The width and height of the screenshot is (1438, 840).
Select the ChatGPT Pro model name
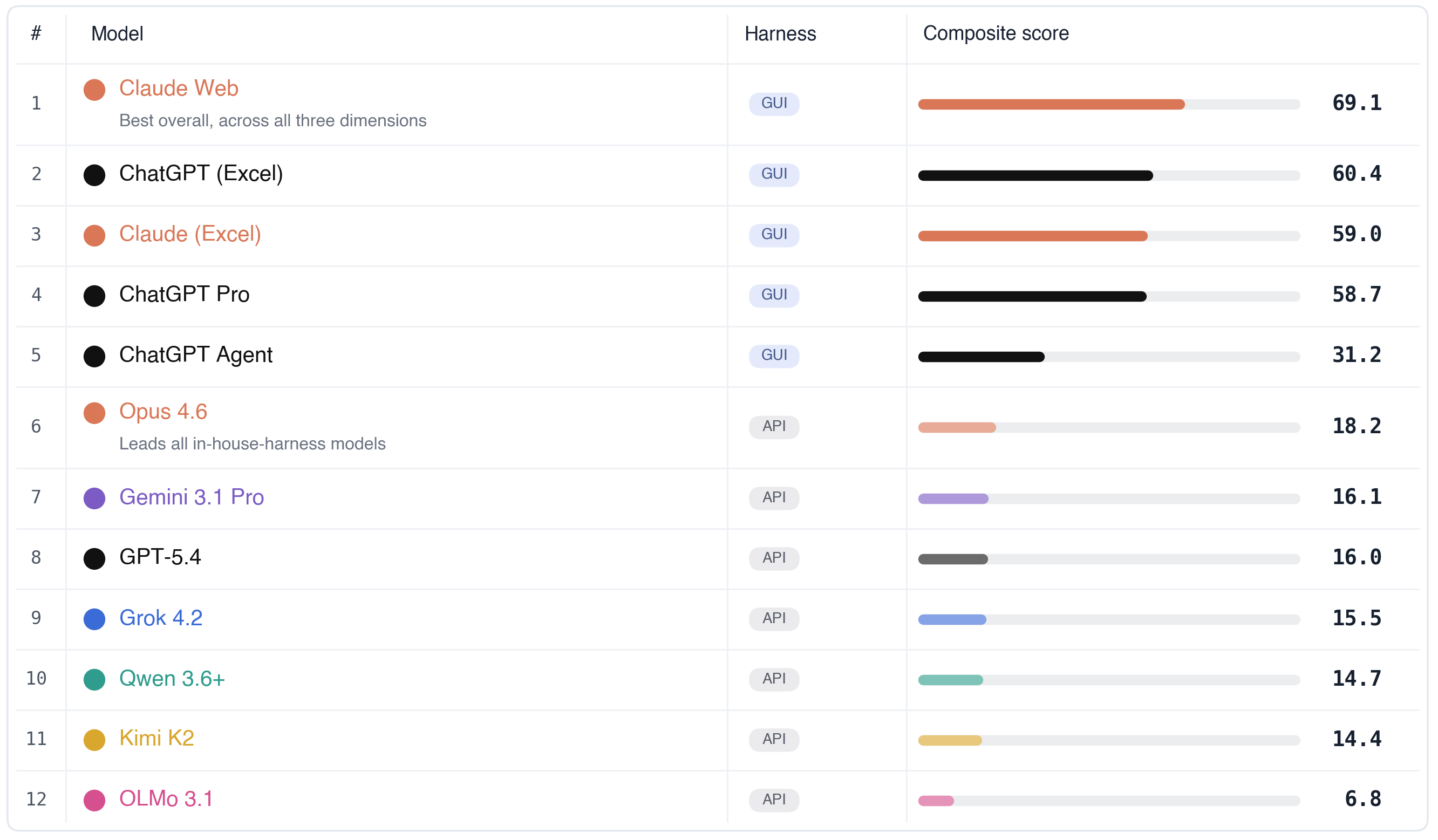click(x=185, y=295)
